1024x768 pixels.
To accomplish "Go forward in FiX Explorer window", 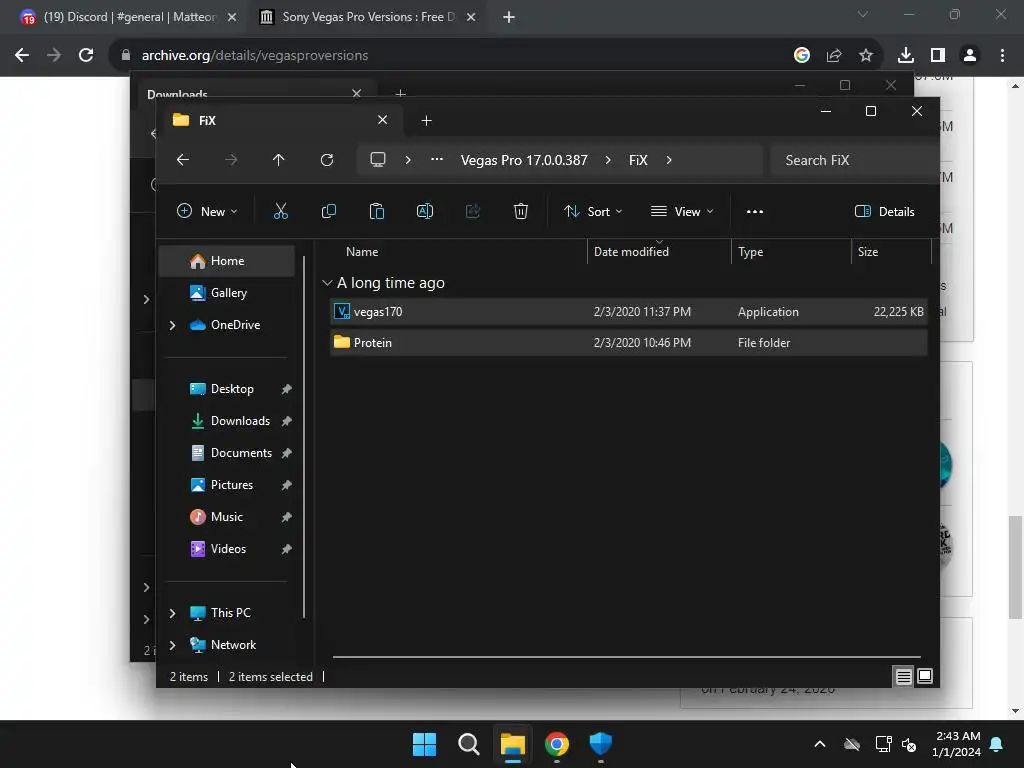I will [231, 160].
